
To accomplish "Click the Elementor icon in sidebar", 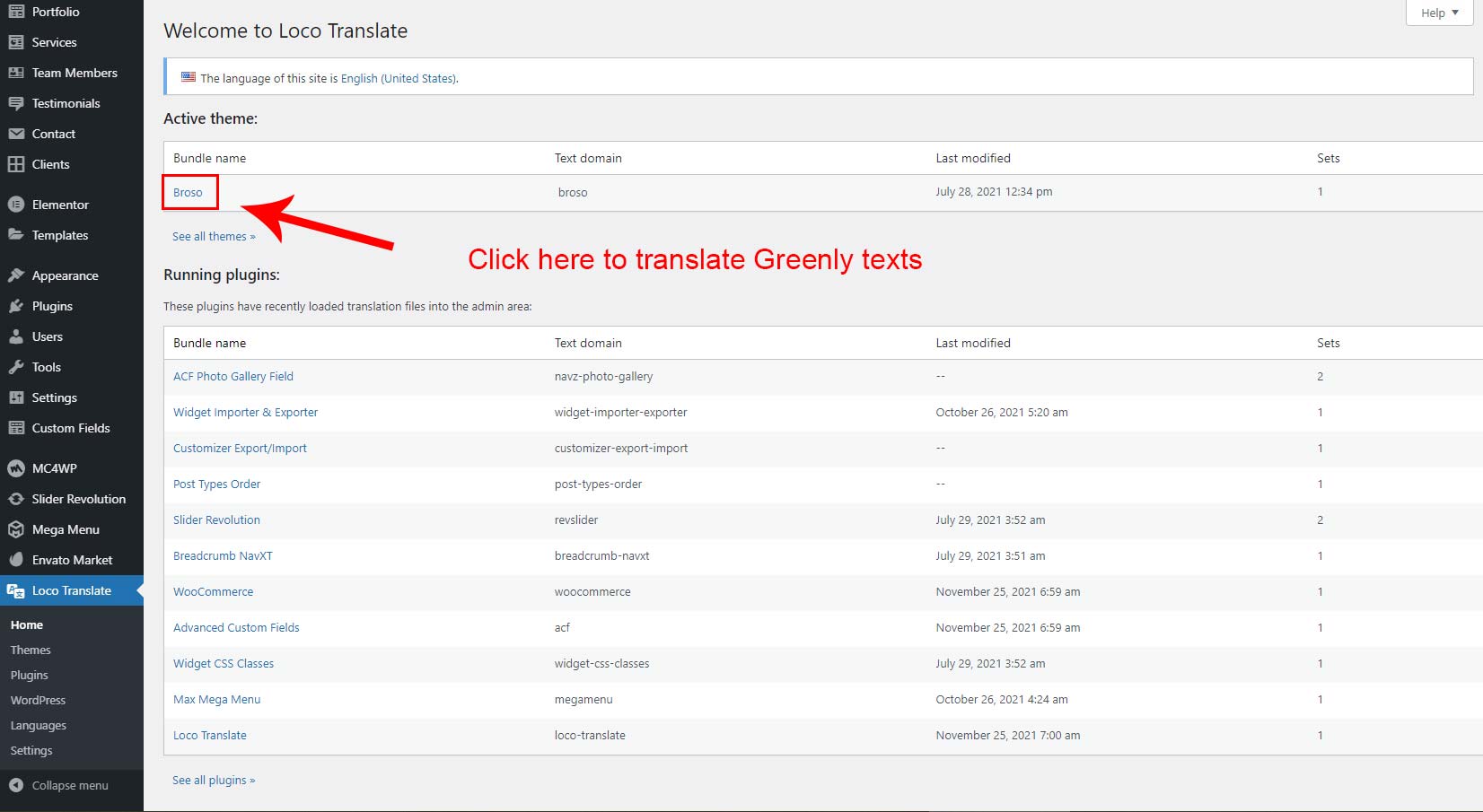I will [16, 205].
